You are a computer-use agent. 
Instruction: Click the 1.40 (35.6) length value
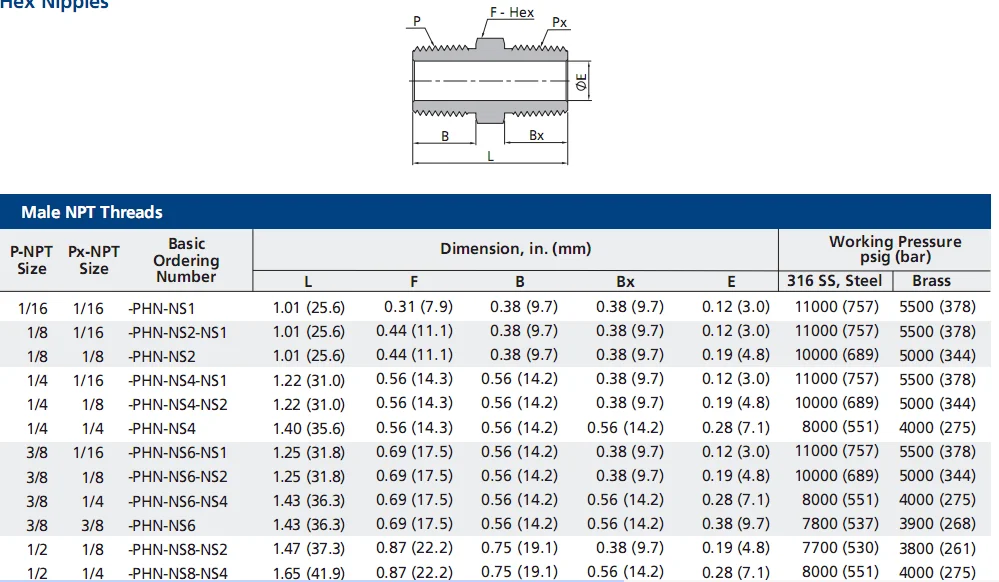click(308, 428)
